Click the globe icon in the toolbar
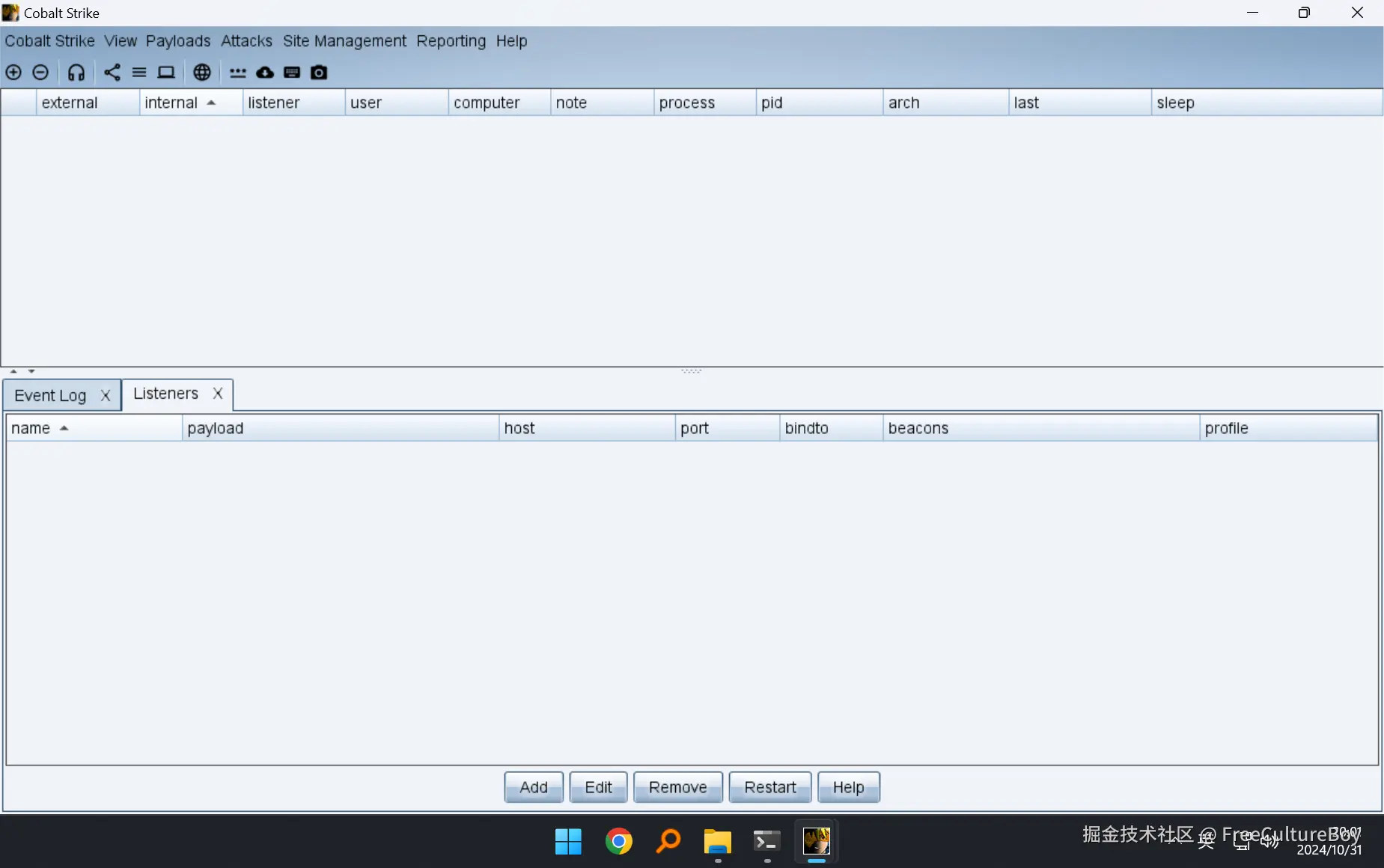Viewport: 1384px width, 868px height. (202, 73)
